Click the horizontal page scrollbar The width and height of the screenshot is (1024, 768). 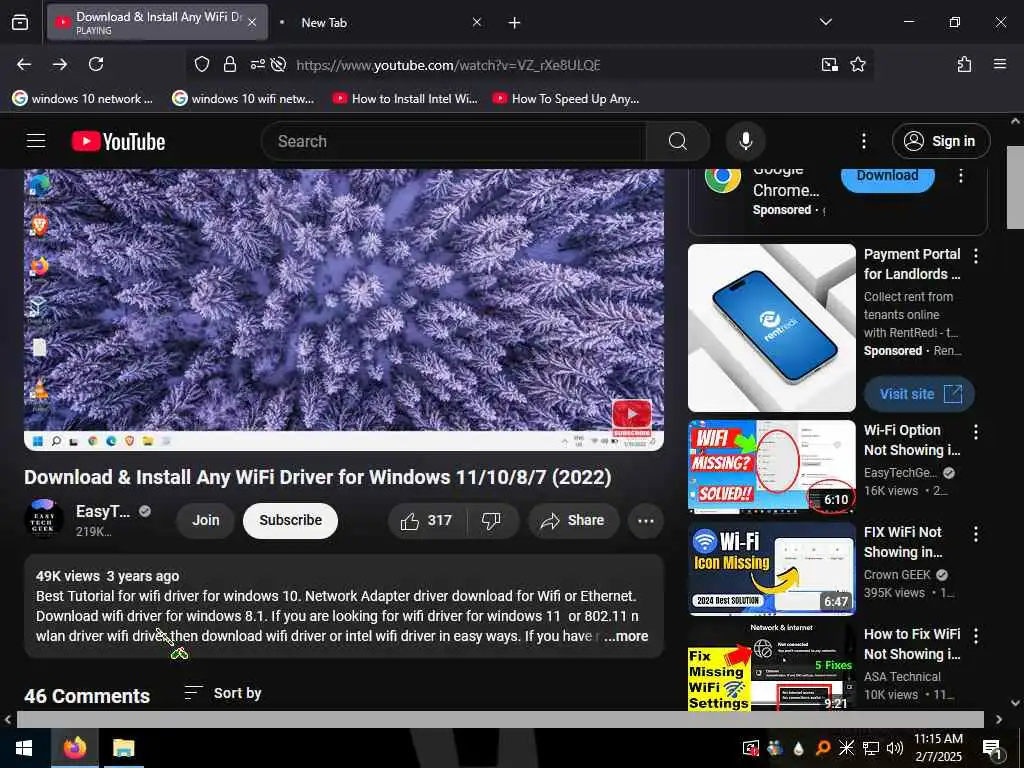click(x=500, y=719)
